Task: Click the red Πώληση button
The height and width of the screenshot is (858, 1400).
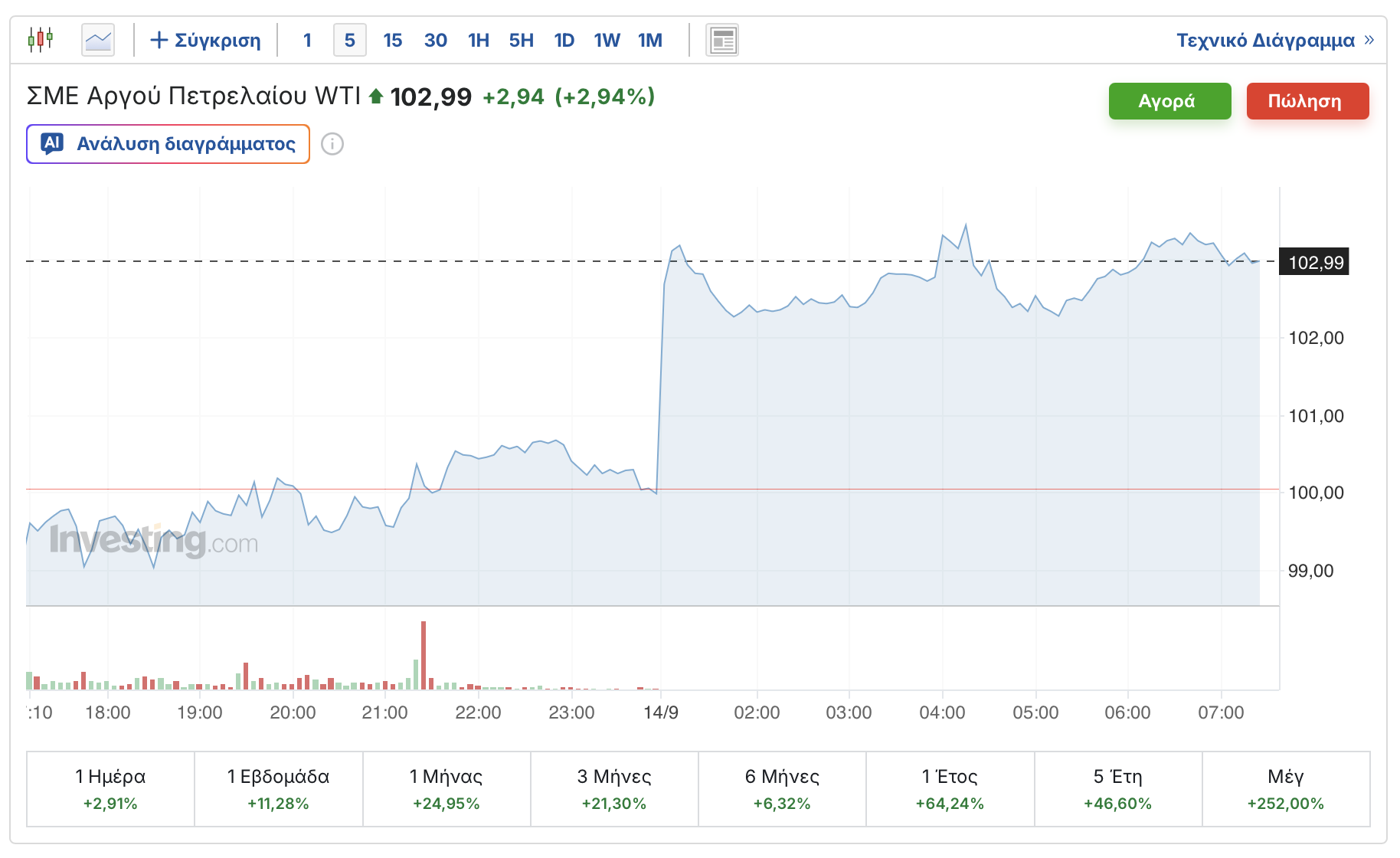Action: tap(1308, 101)
